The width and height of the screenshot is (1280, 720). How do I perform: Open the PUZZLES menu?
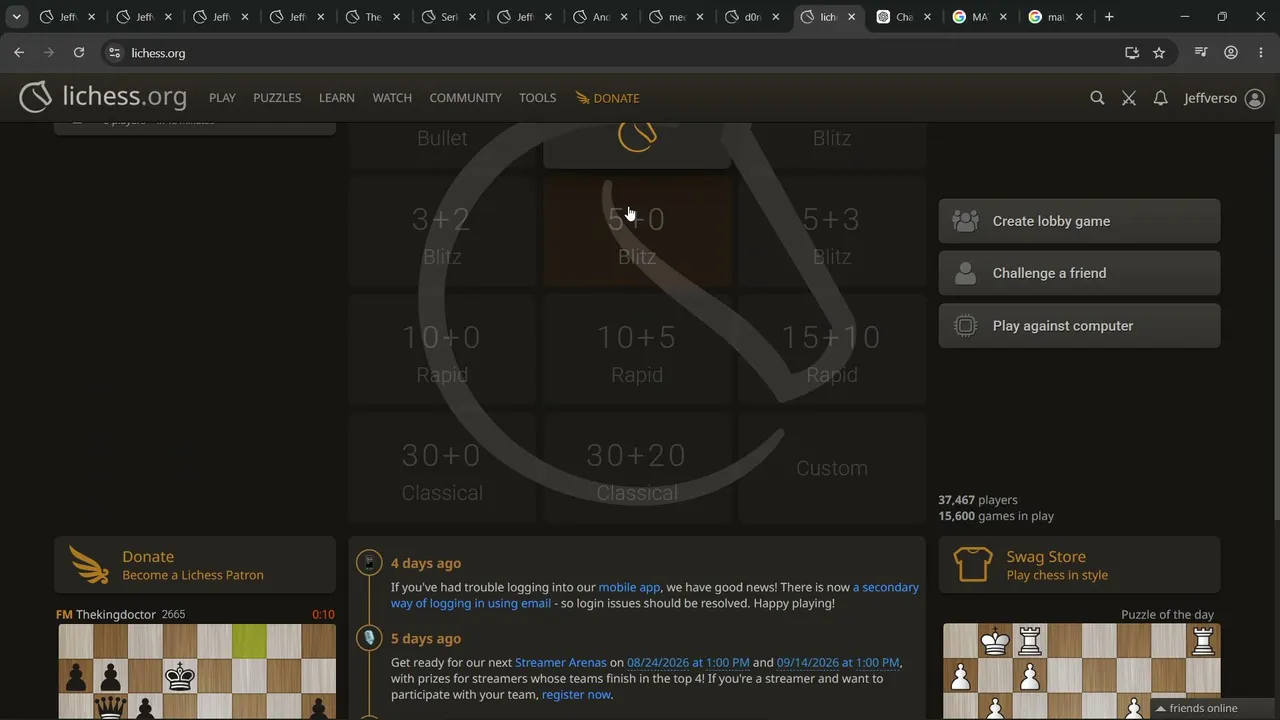point(277,98)
